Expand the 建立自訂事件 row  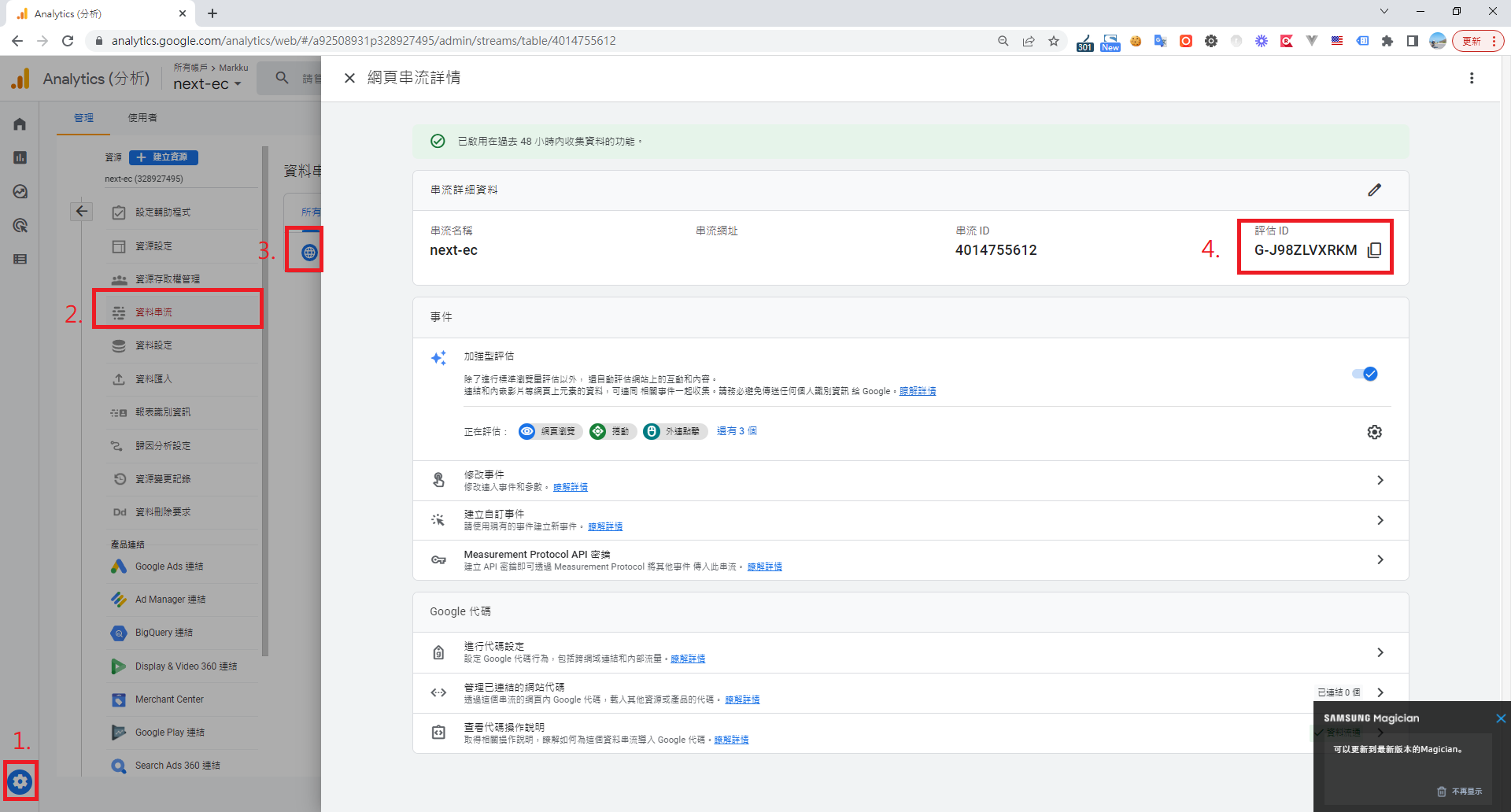pyautogui.click(x=1380, y=520)
